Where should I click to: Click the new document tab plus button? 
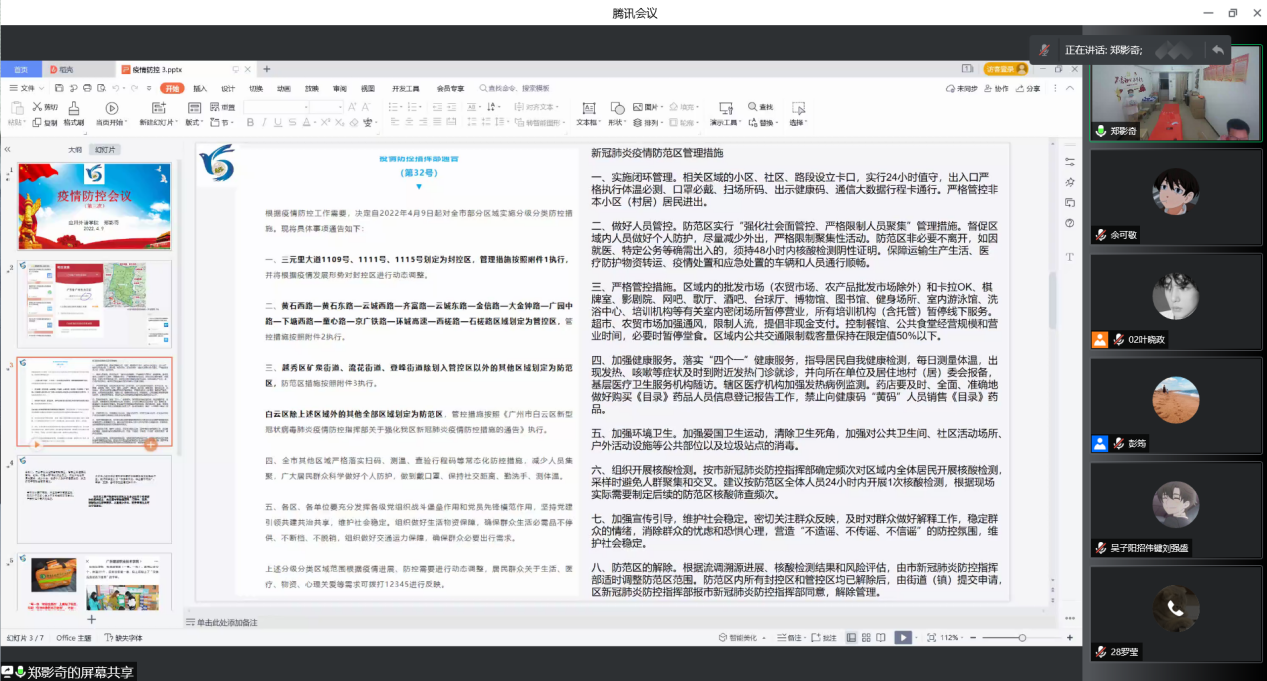tap(267, 69)
